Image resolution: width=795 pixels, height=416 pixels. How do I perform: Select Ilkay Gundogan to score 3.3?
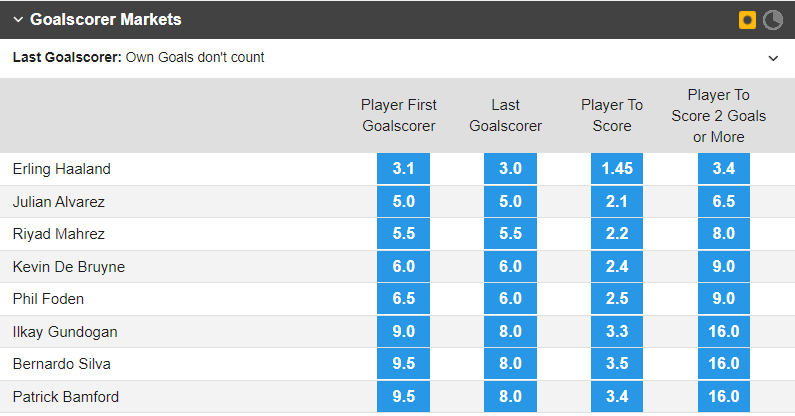(616, 332)
